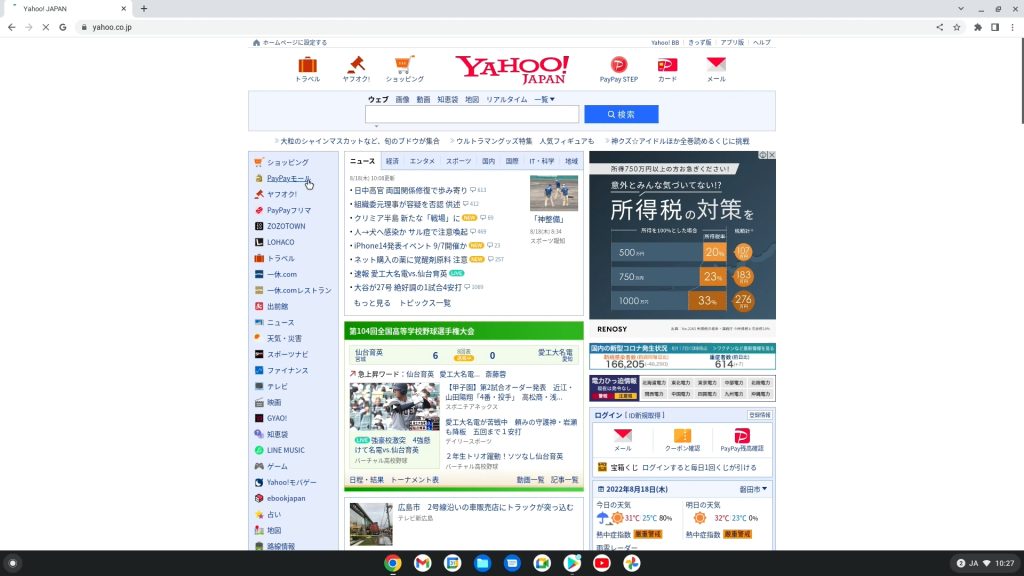Launch YouTube from the shelf
The width and height of the screenshot is (1024, 576).
coord(601,563)
